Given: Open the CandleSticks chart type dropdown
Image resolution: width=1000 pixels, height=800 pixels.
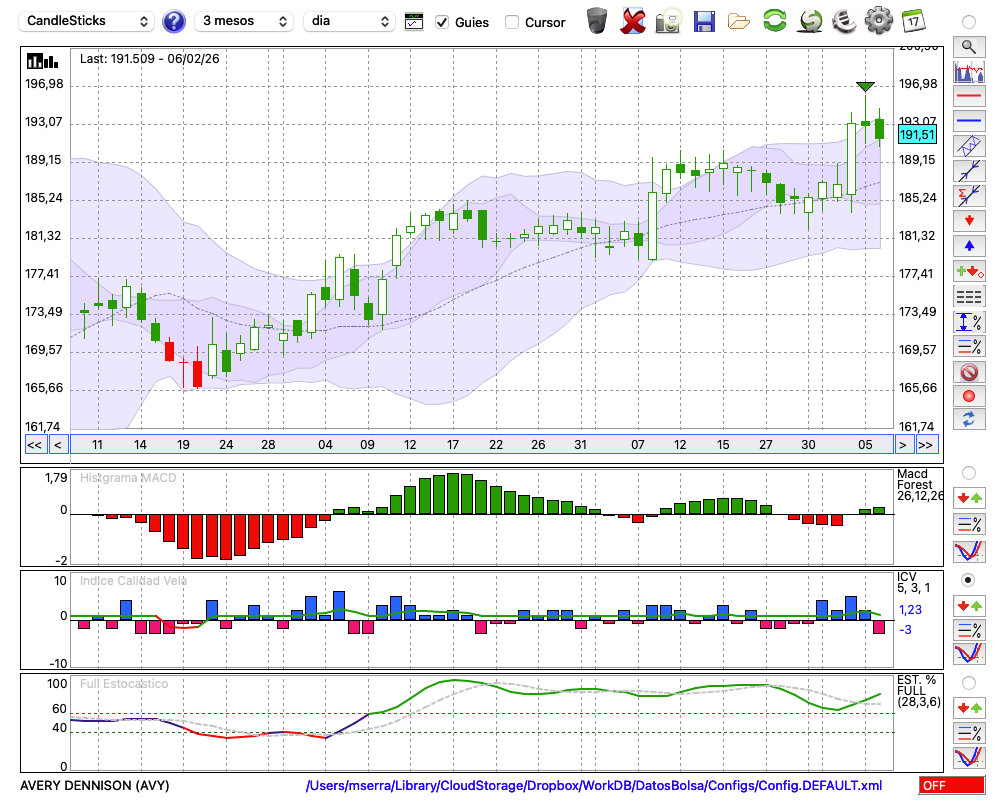Looking at the screenshot, I should 88,21.
